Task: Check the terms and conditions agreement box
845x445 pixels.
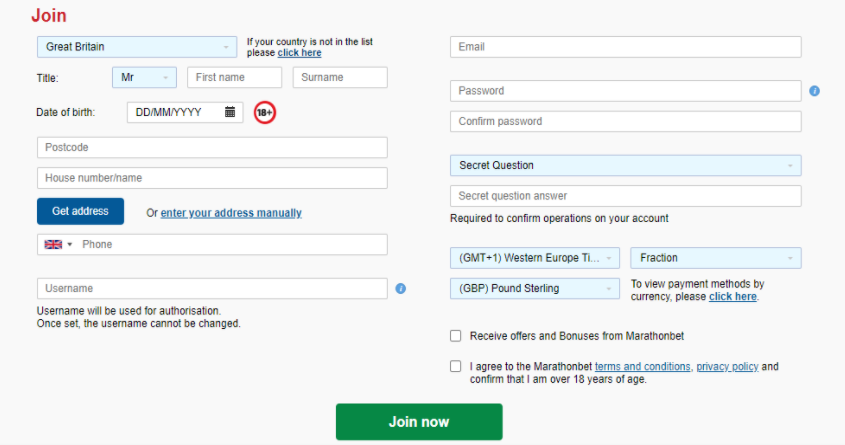Action: (456, 367)
